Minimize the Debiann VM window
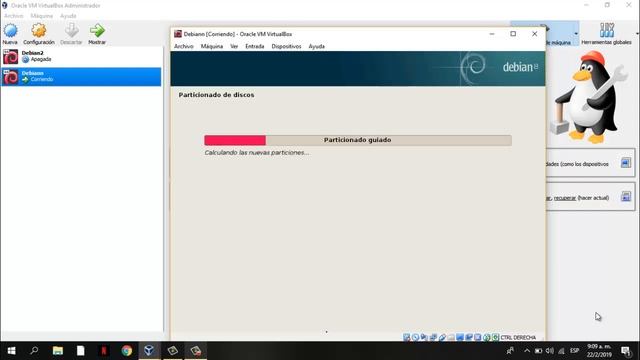 click(492, 34)
